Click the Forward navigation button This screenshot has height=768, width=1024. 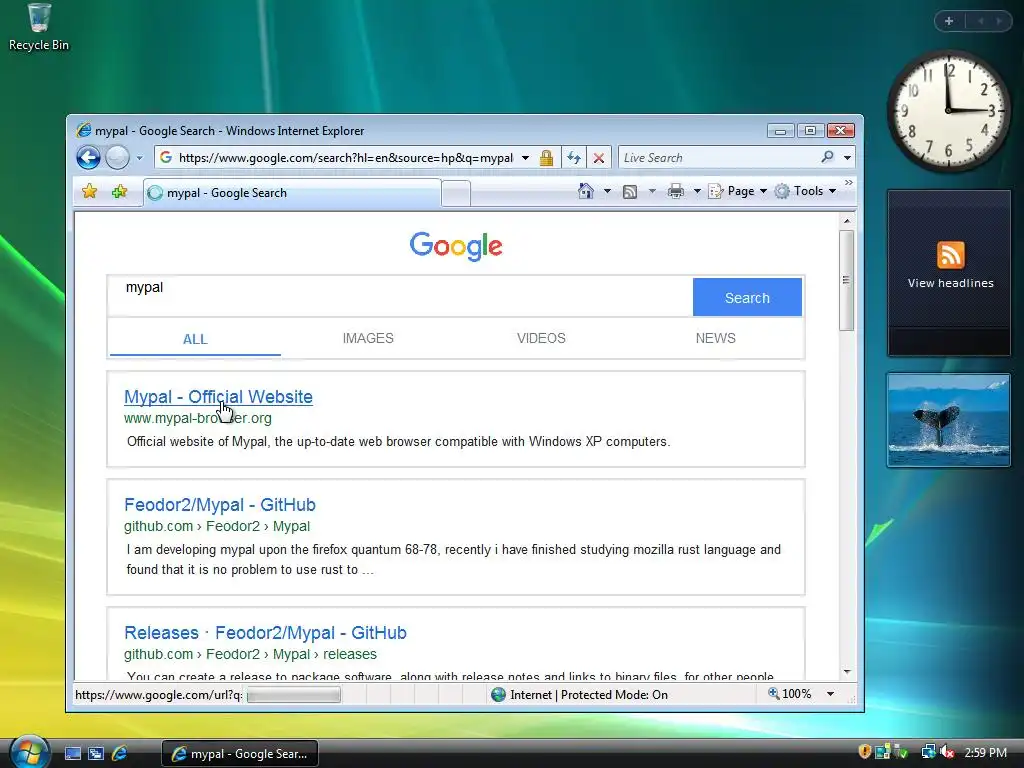[x=118, y=157]
